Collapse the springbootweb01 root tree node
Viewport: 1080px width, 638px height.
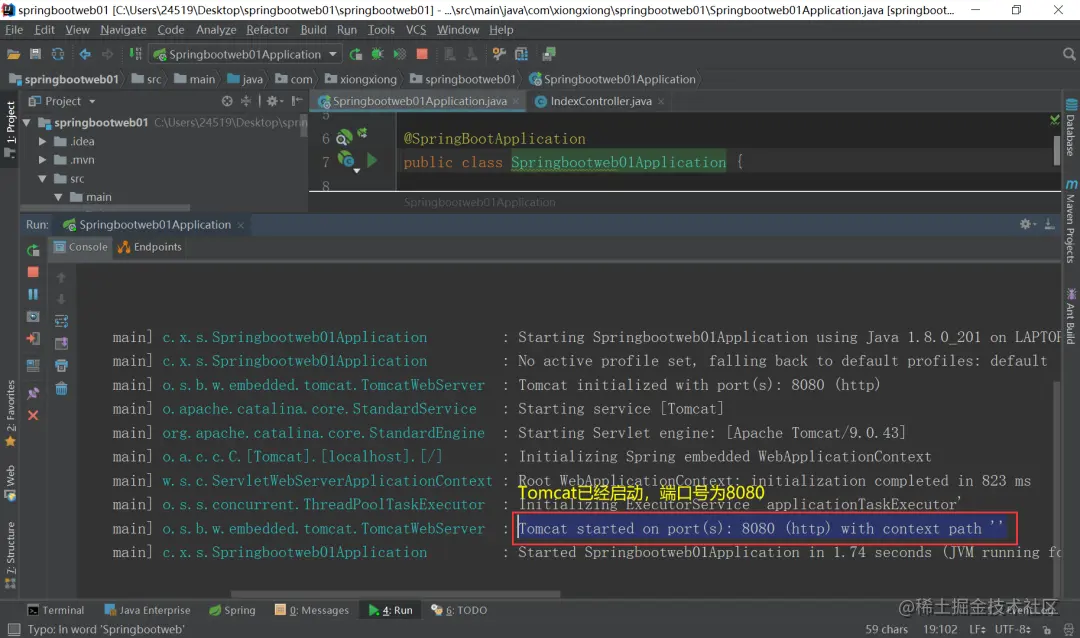click(x=27, y=123)
